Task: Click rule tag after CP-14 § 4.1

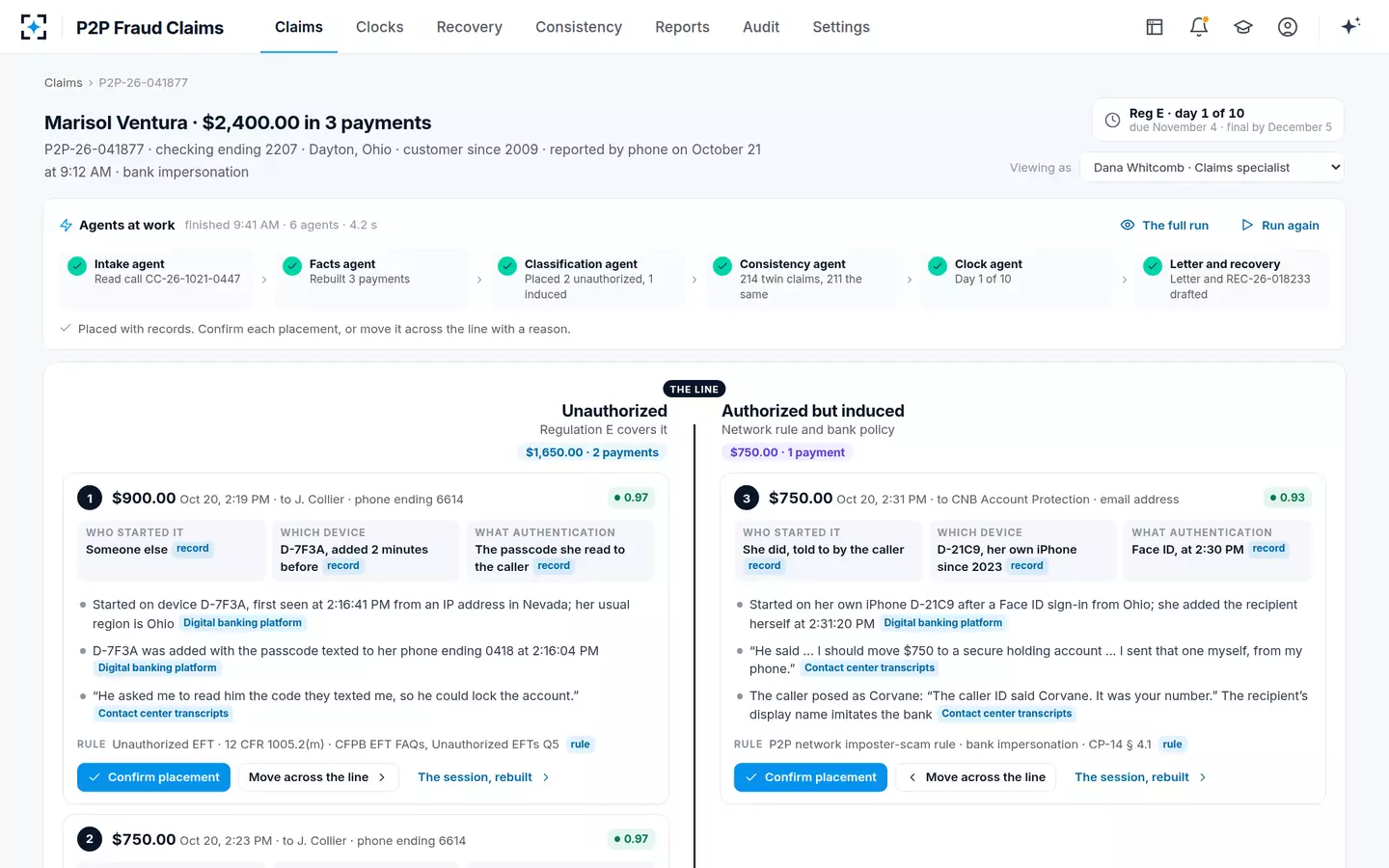Action: pos(1172,745)
